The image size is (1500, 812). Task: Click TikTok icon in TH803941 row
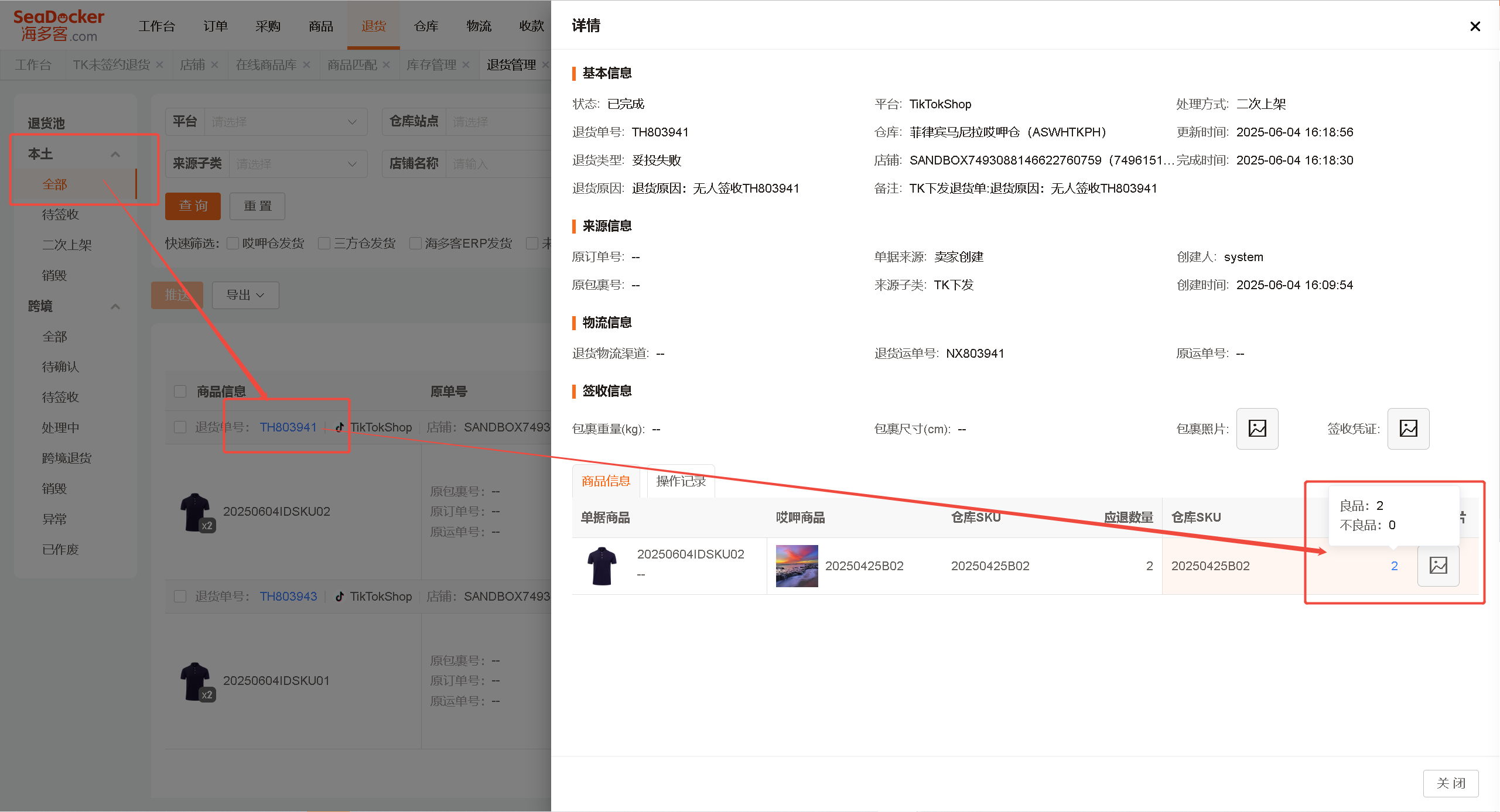(x=340, y=427)
